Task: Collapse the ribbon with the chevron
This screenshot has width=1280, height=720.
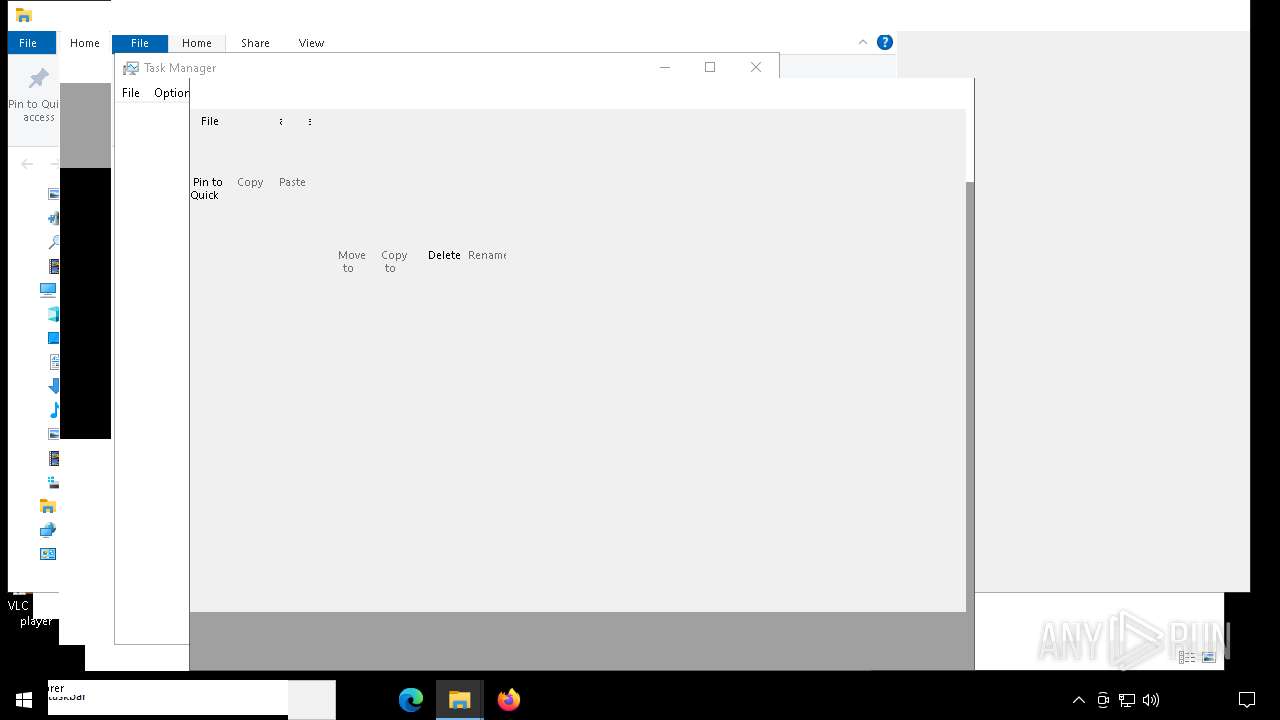Action: 863,42
